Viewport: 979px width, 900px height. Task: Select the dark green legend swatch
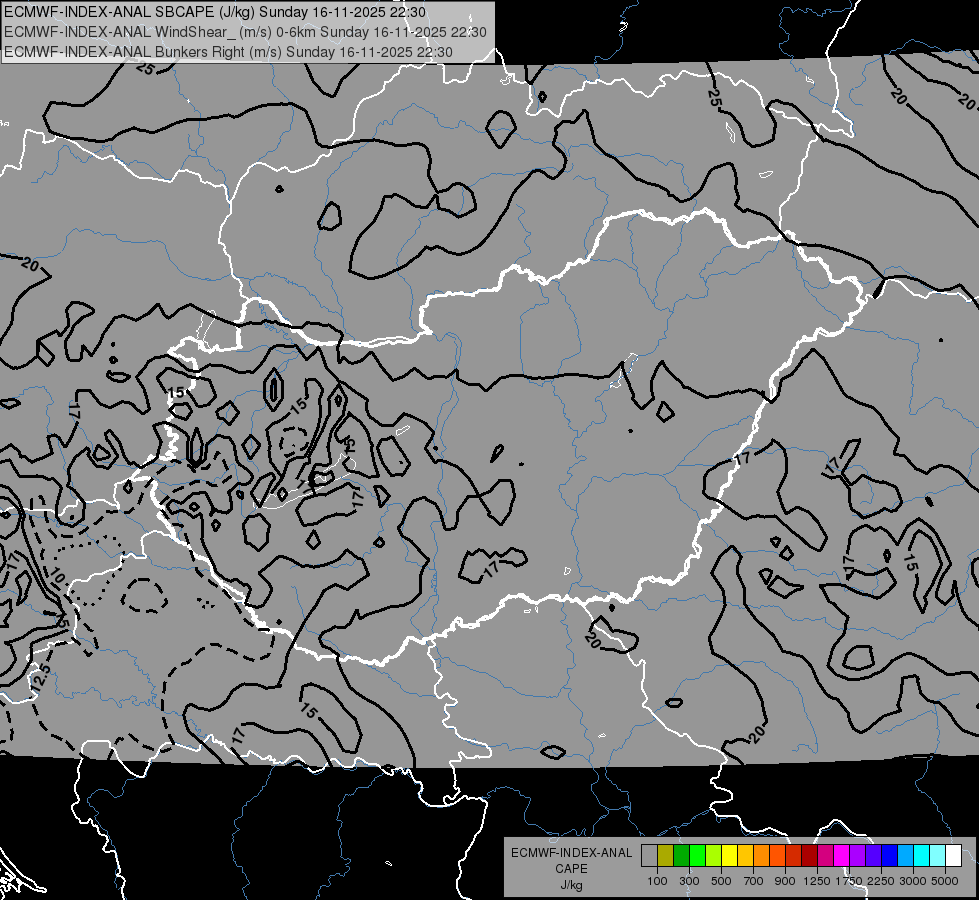click(x=681, y=856)
